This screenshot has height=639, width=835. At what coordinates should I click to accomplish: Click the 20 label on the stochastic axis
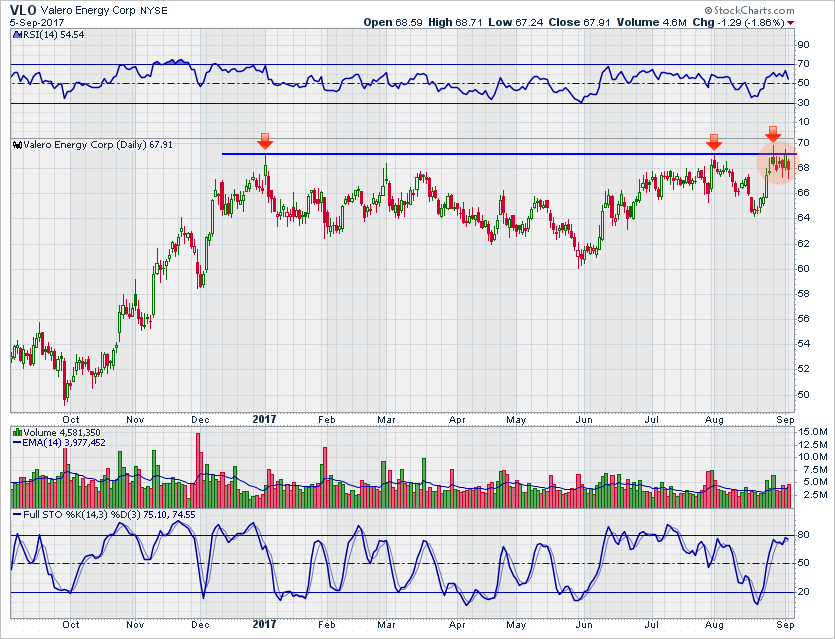(x=803, y=592)
